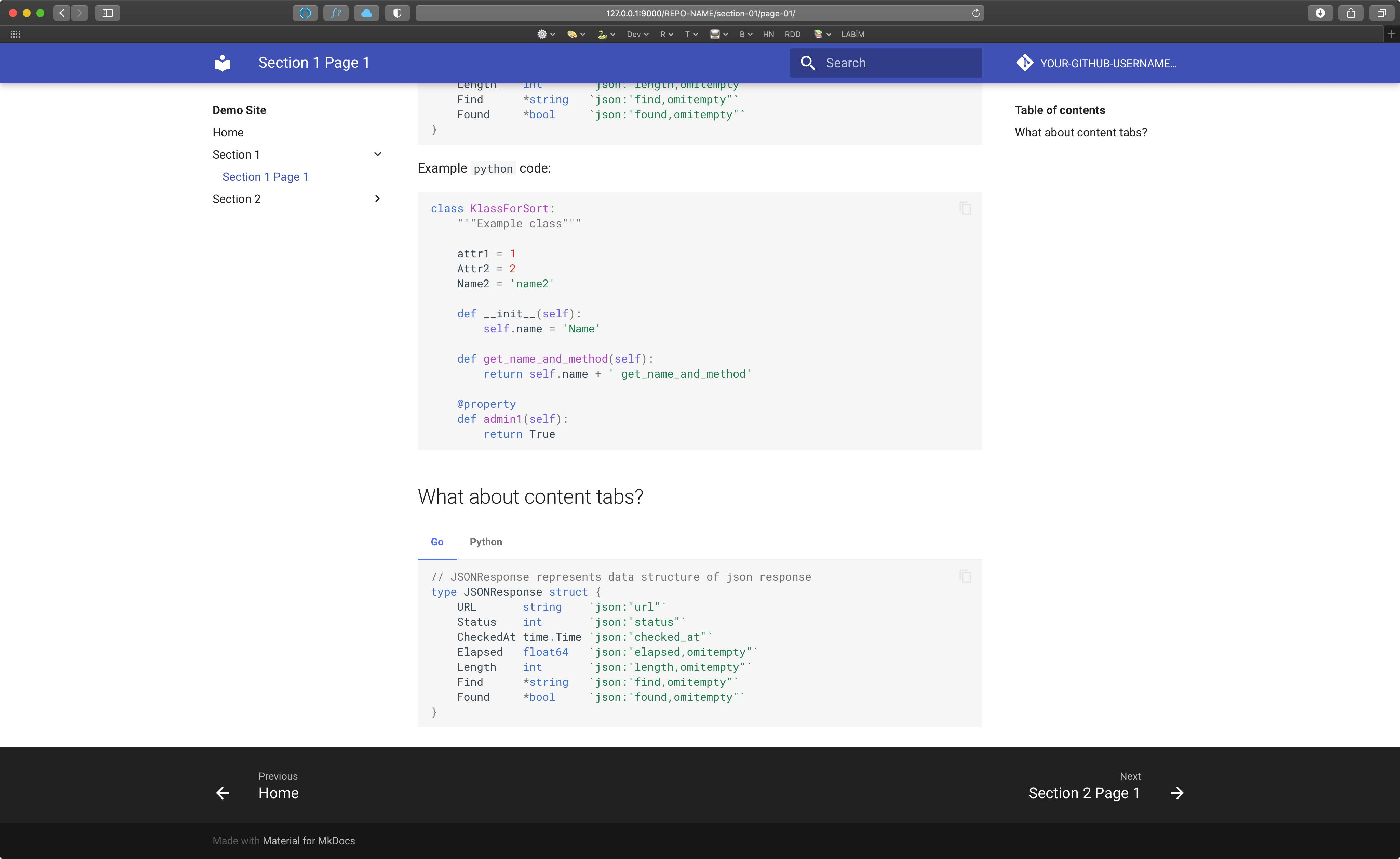Click the f? extension icon
The height and width of the screenshot is (859, 1400).
tap(336, 13)
